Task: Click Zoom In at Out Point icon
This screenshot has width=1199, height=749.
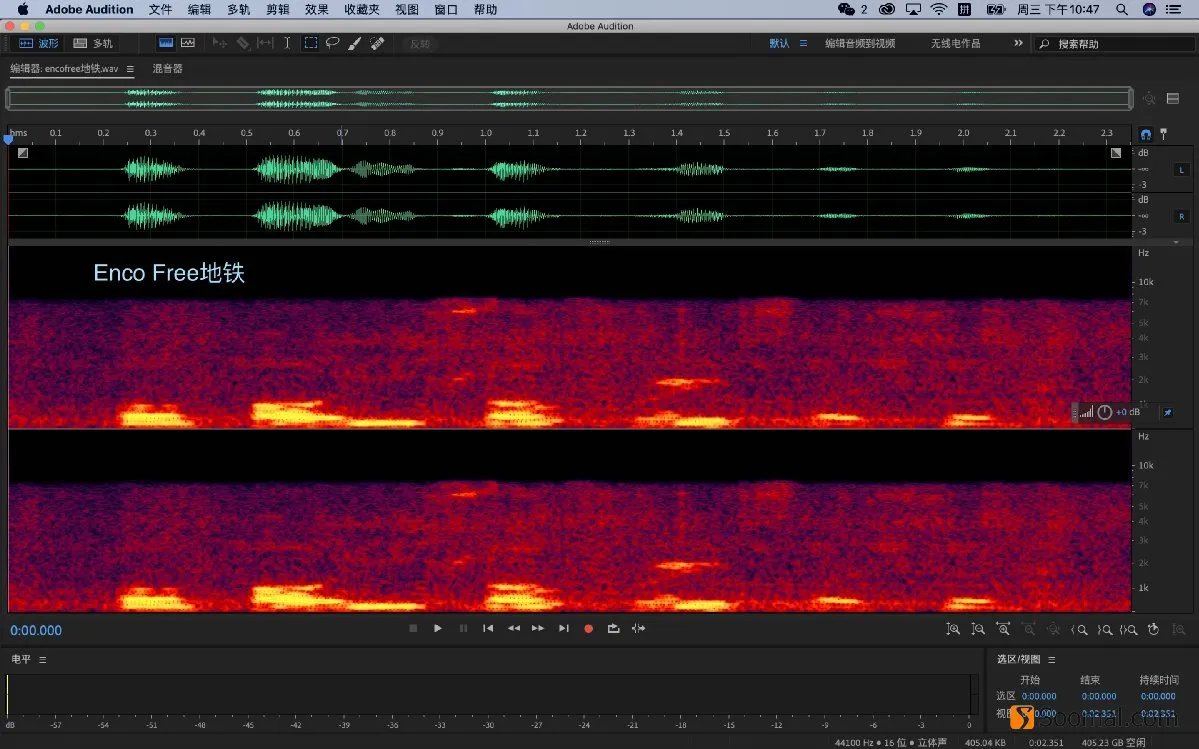Action: pyautogui.click(x=1105, y=630)
